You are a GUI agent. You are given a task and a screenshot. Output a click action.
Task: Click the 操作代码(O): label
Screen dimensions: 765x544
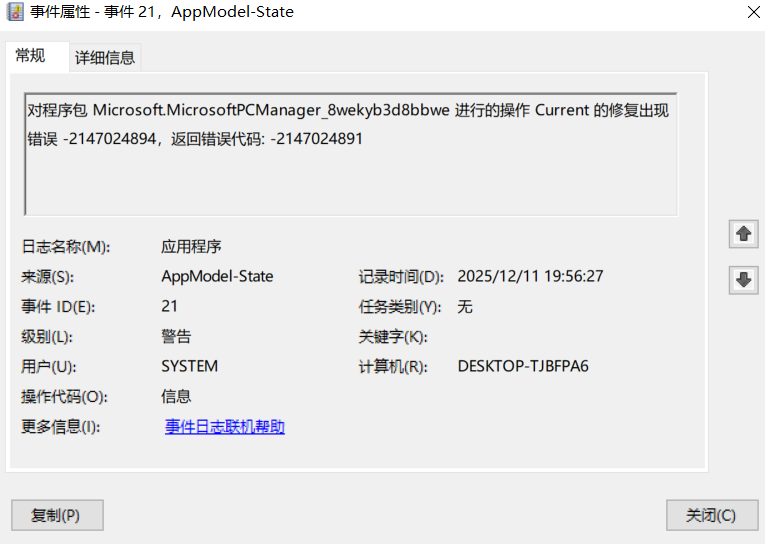[64, 397]
